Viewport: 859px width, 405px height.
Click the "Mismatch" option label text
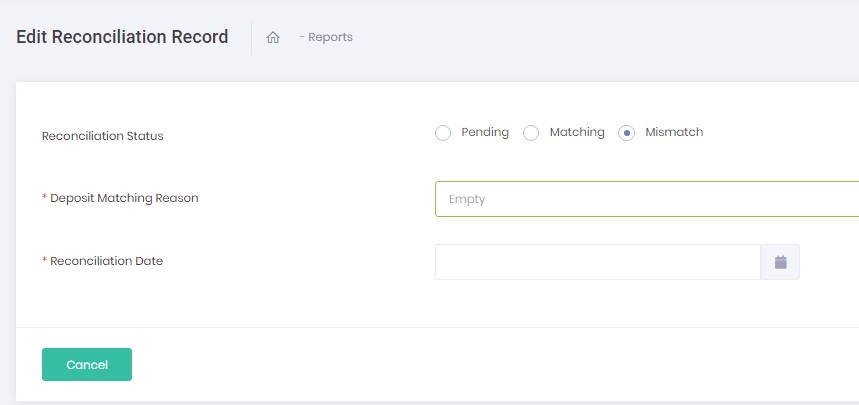[x=674, y=132]
